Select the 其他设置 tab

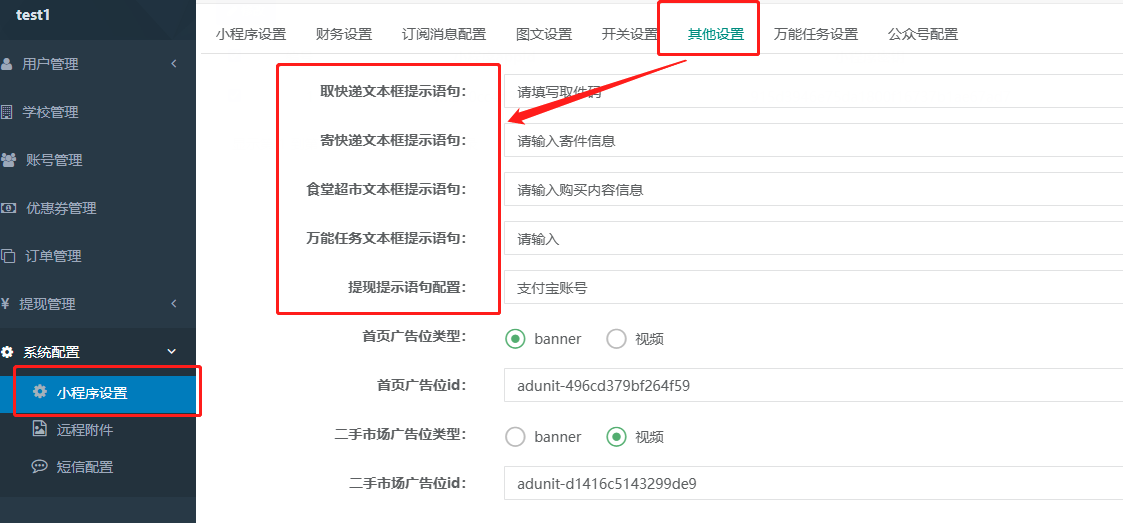715,34
